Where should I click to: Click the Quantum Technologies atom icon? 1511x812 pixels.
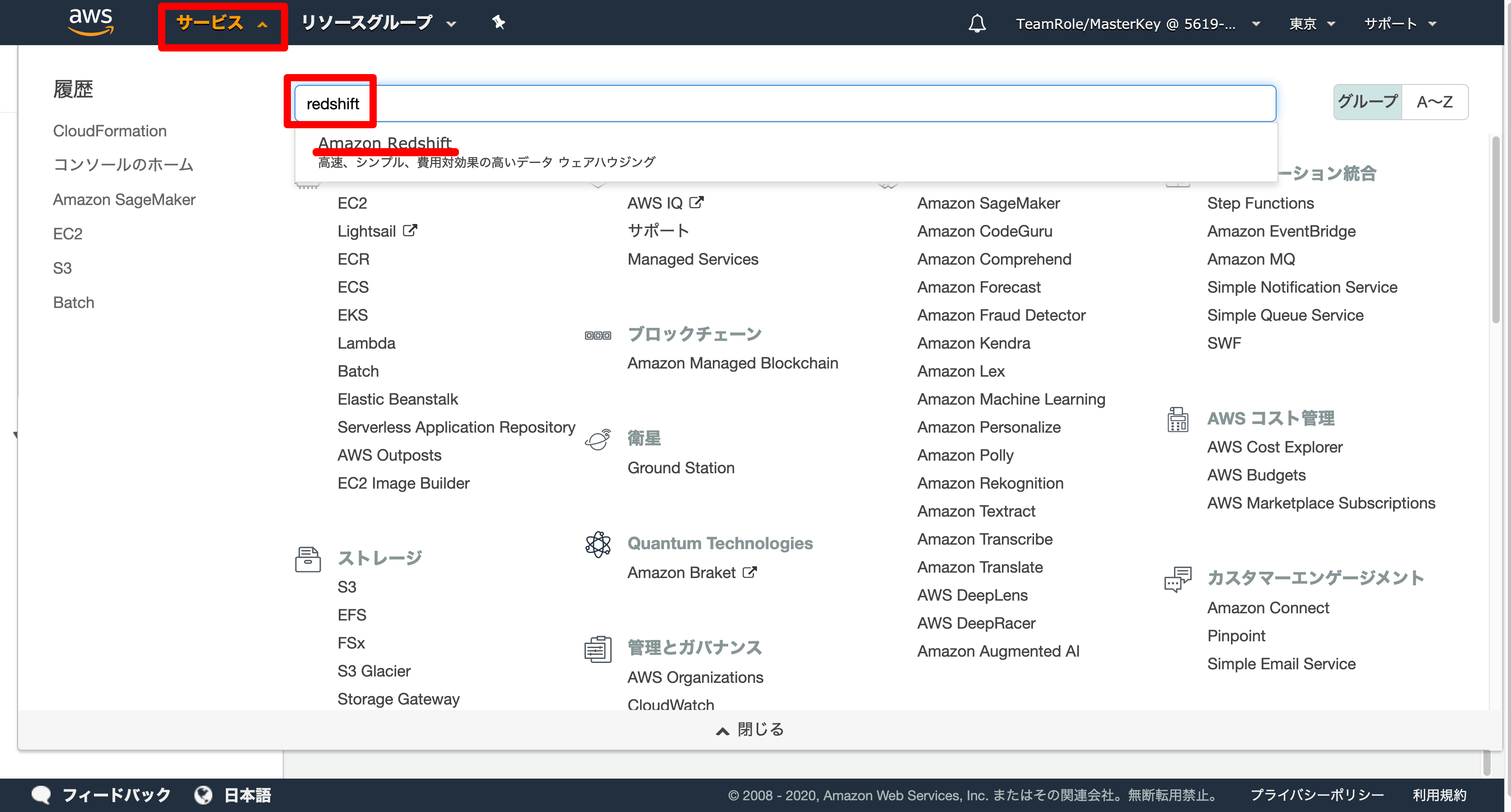tap(598, 544)
